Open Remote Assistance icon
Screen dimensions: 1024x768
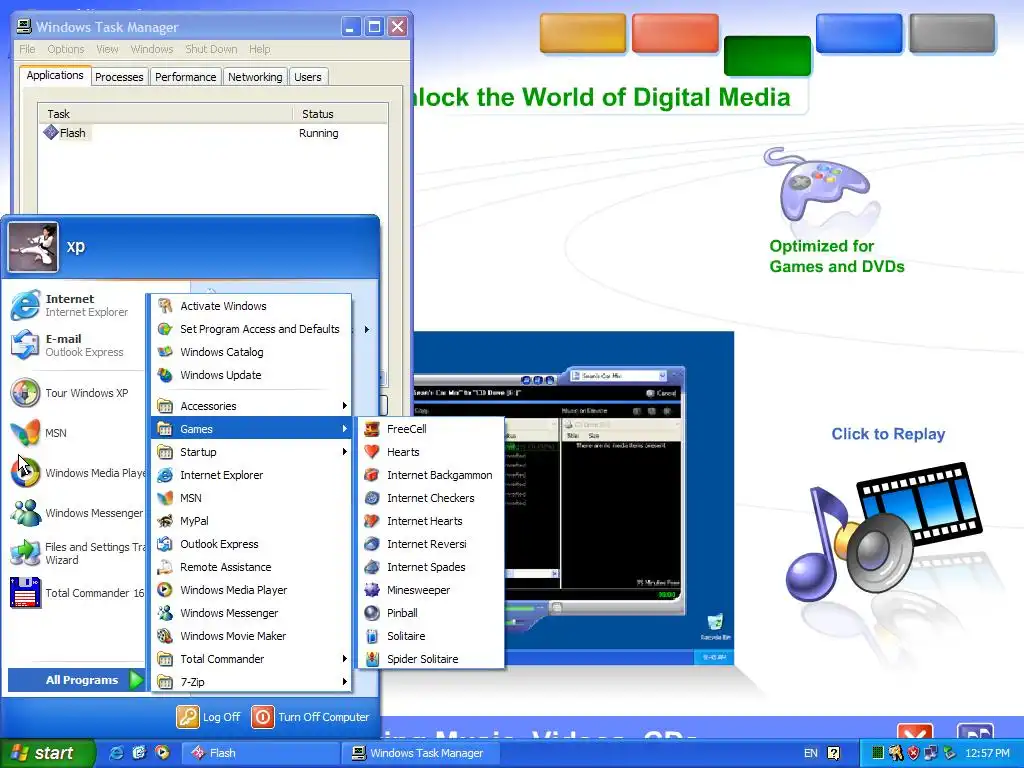point(165,567)
